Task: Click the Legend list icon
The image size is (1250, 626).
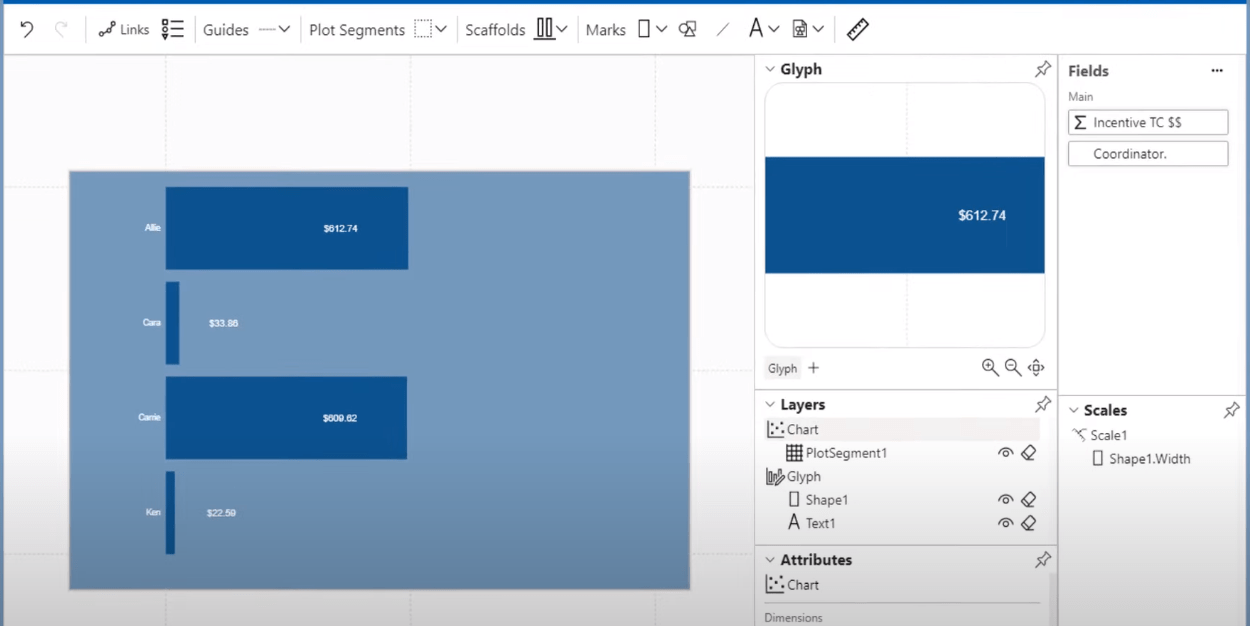Action: pyautogui.click(x=173, y=30)
